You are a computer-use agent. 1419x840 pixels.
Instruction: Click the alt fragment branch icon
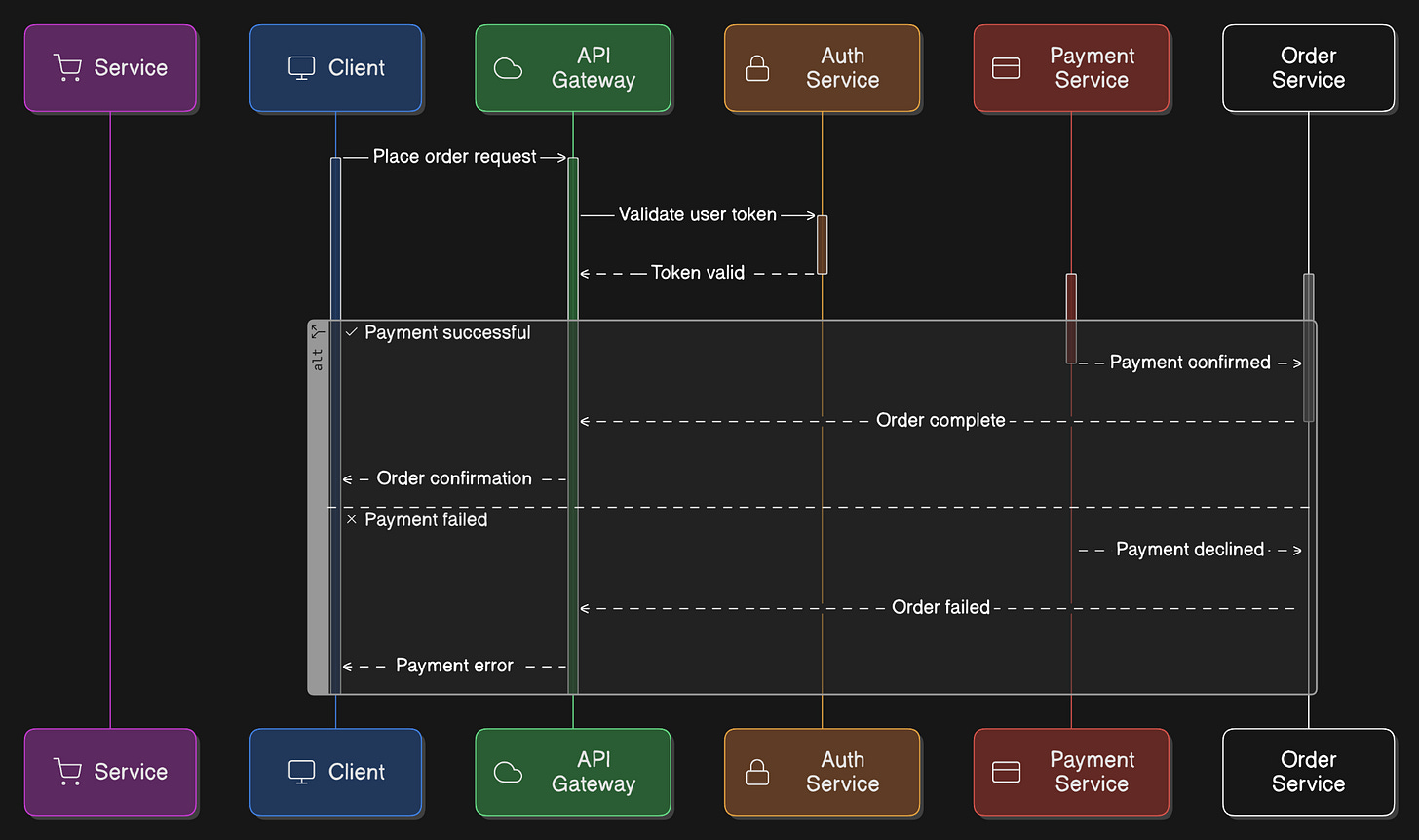click(x=318, y=332)
